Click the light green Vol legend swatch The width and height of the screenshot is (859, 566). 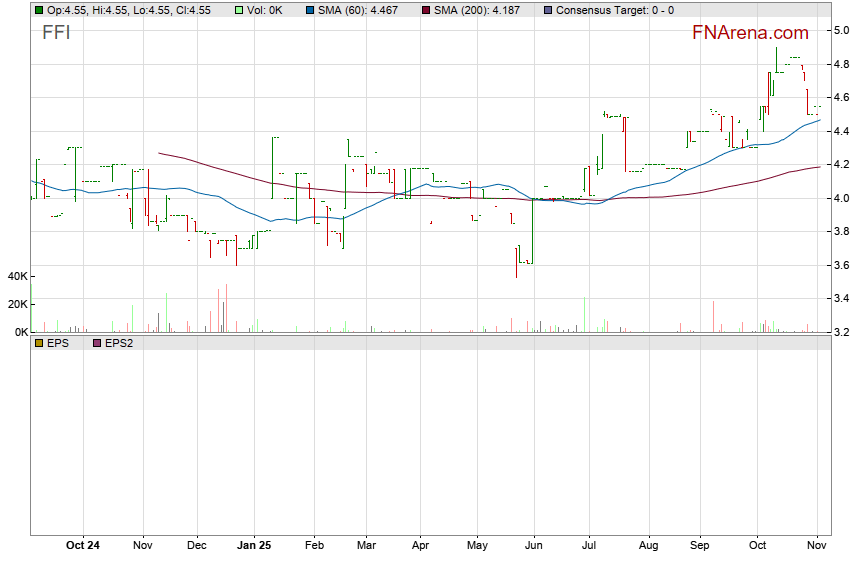pos(238,10)
